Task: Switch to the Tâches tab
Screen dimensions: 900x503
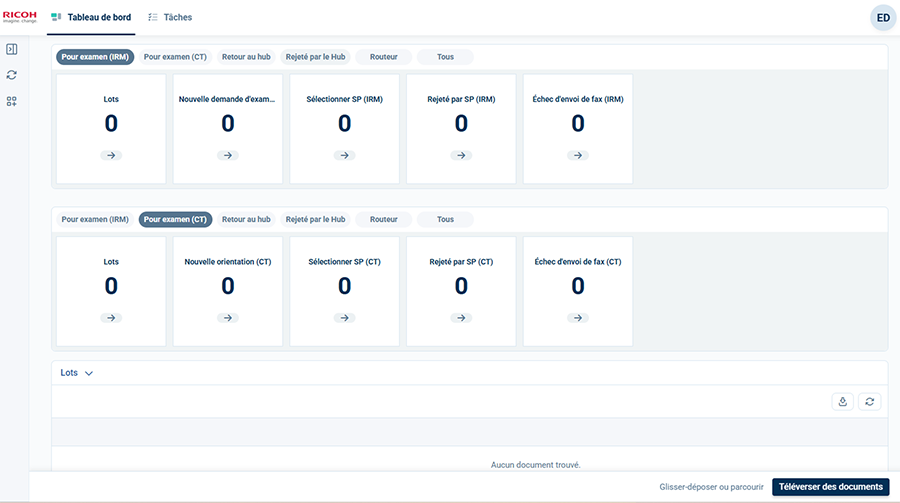Action: click(170, 17)
